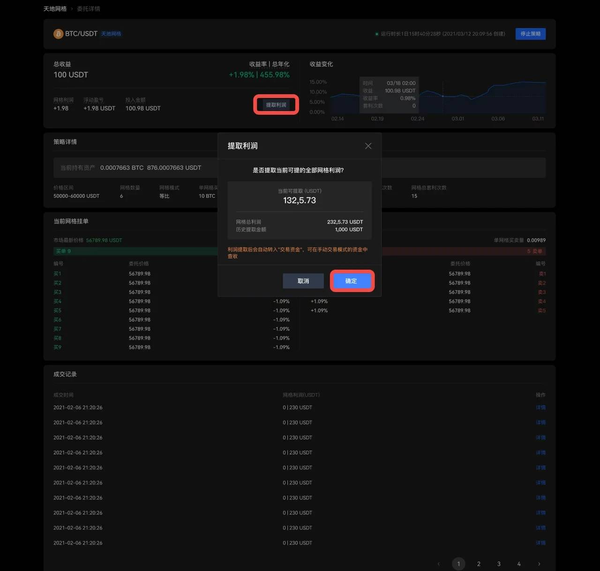Click next page arrow in pagination
This screenshot has width=600, height=571.
tap(539, 564)
